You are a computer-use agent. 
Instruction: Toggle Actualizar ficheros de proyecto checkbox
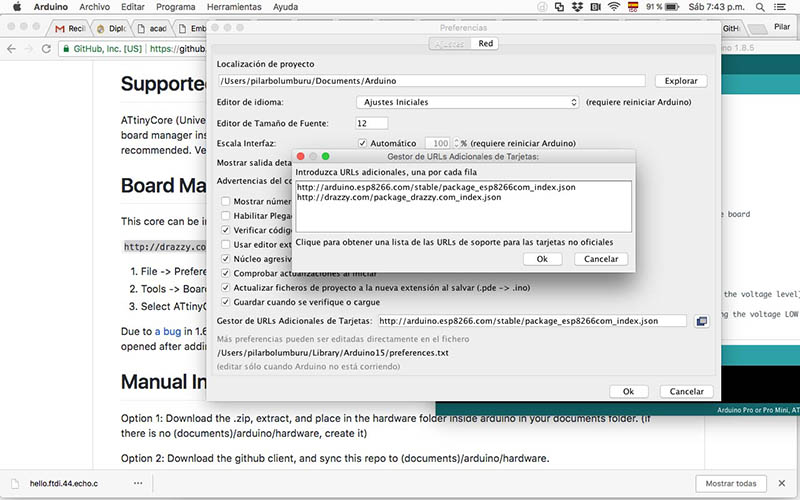(226, 287)
